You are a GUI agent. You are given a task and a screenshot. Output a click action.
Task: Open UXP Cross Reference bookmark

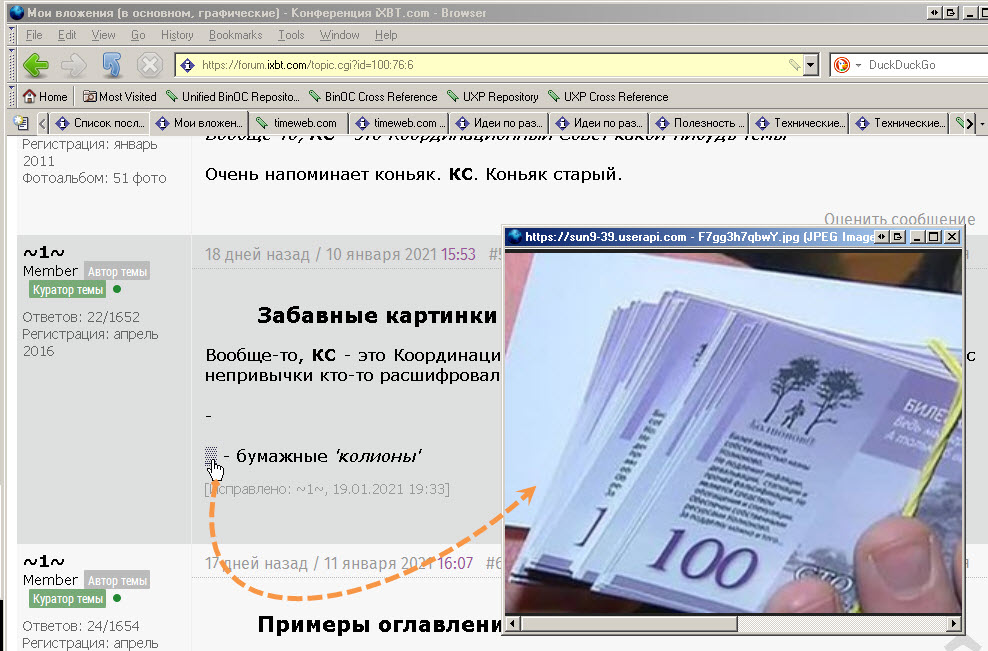pos(608,96)
